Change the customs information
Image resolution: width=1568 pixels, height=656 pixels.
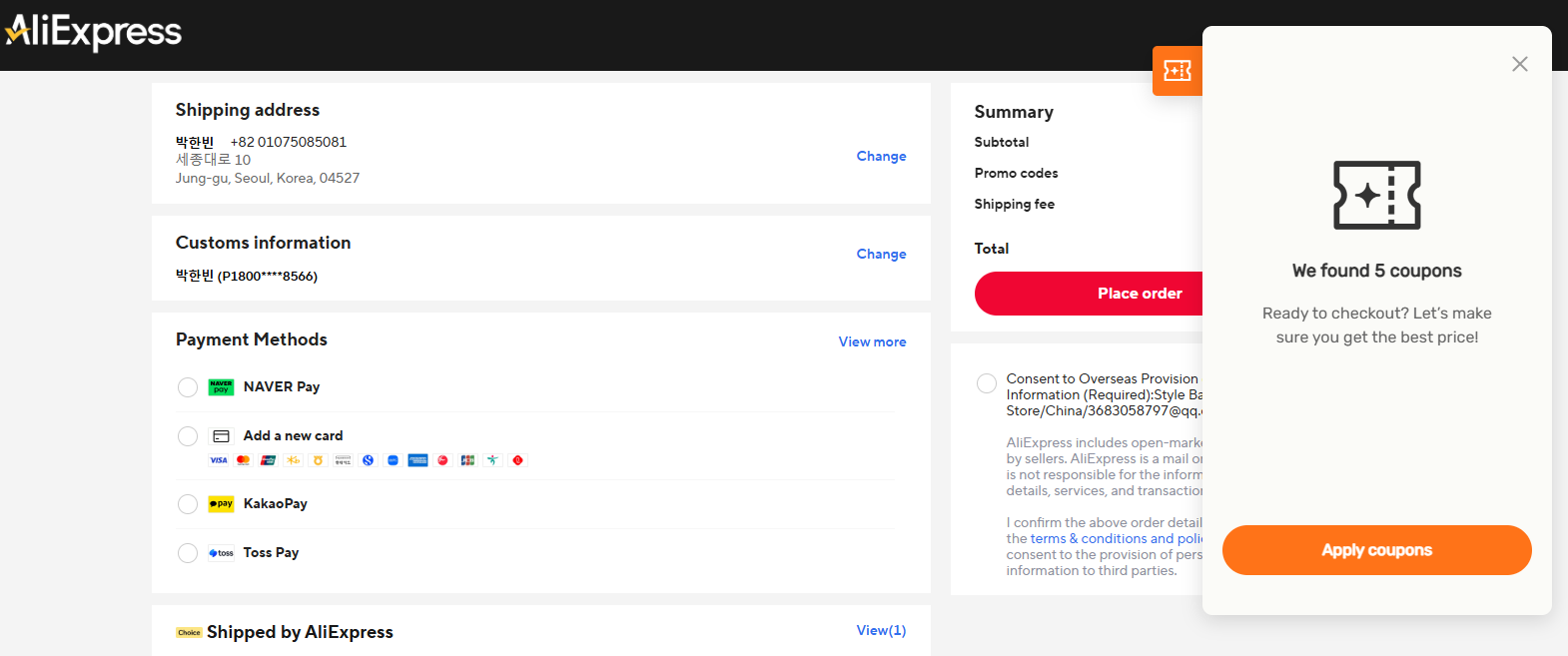click(881, 254)
